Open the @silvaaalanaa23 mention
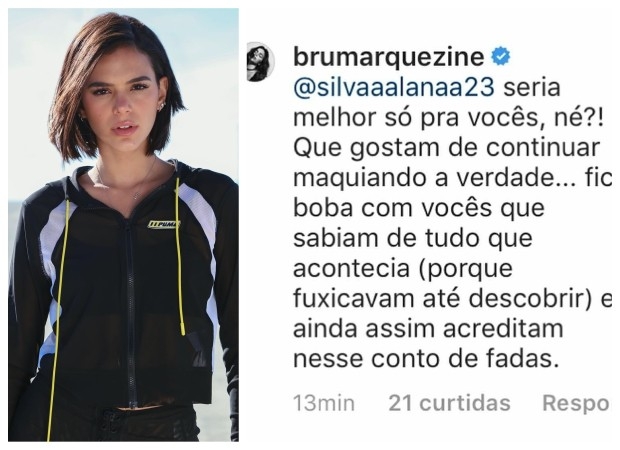The width and height of the screenshot is (620, 450). point(394,87)
